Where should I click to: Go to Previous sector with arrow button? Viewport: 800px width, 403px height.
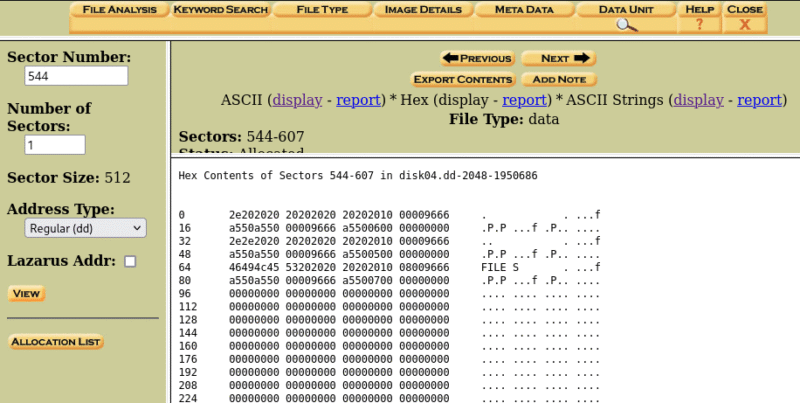click(477, 59)
